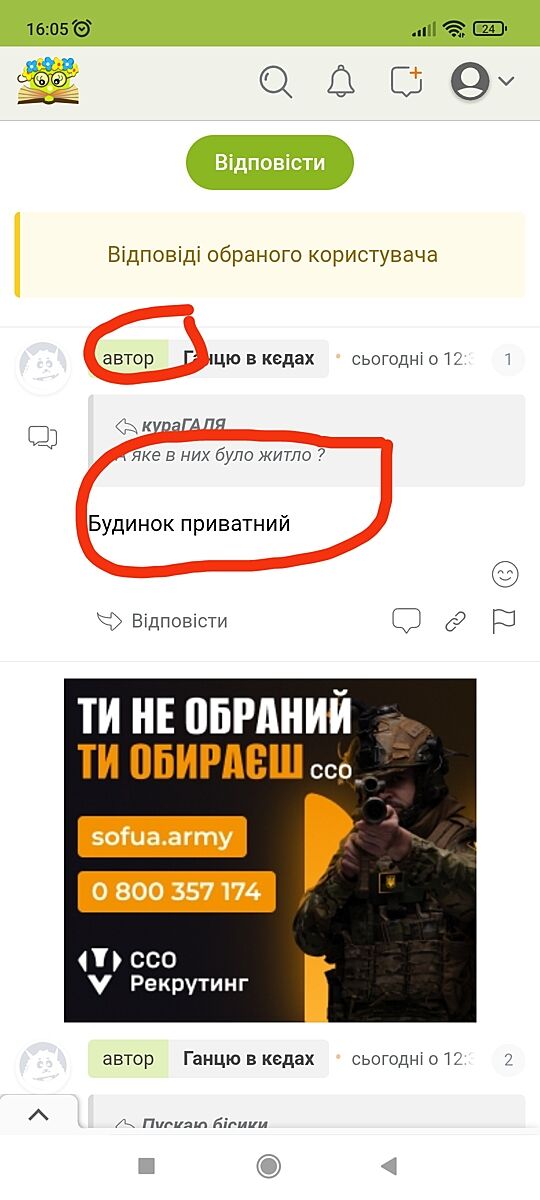This screenshot has height=1200, width=540.
Task: Copy link to the first post via chain icon
Action: [455, 621]
